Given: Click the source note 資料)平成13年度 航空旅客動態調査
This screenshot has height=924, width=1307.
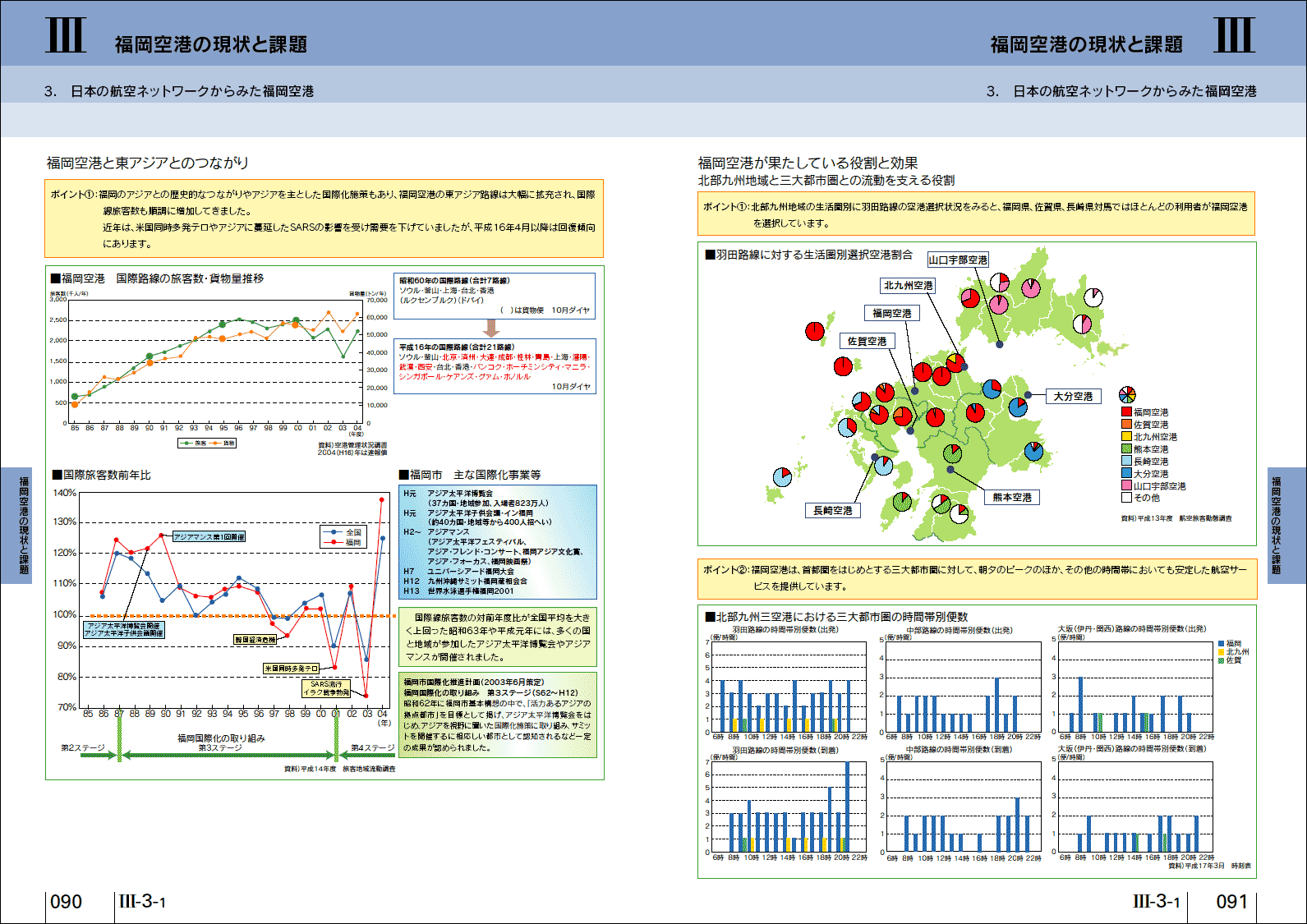Looking at the screenshot, I should (x=1176, y=518).
